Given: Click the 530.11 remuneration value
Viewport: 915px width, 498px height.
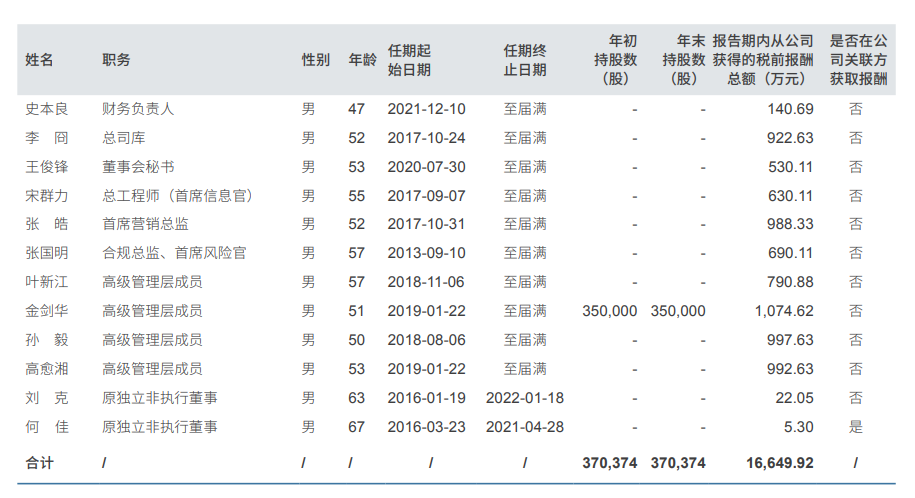Looking at the screenshot, I should 791,167.
